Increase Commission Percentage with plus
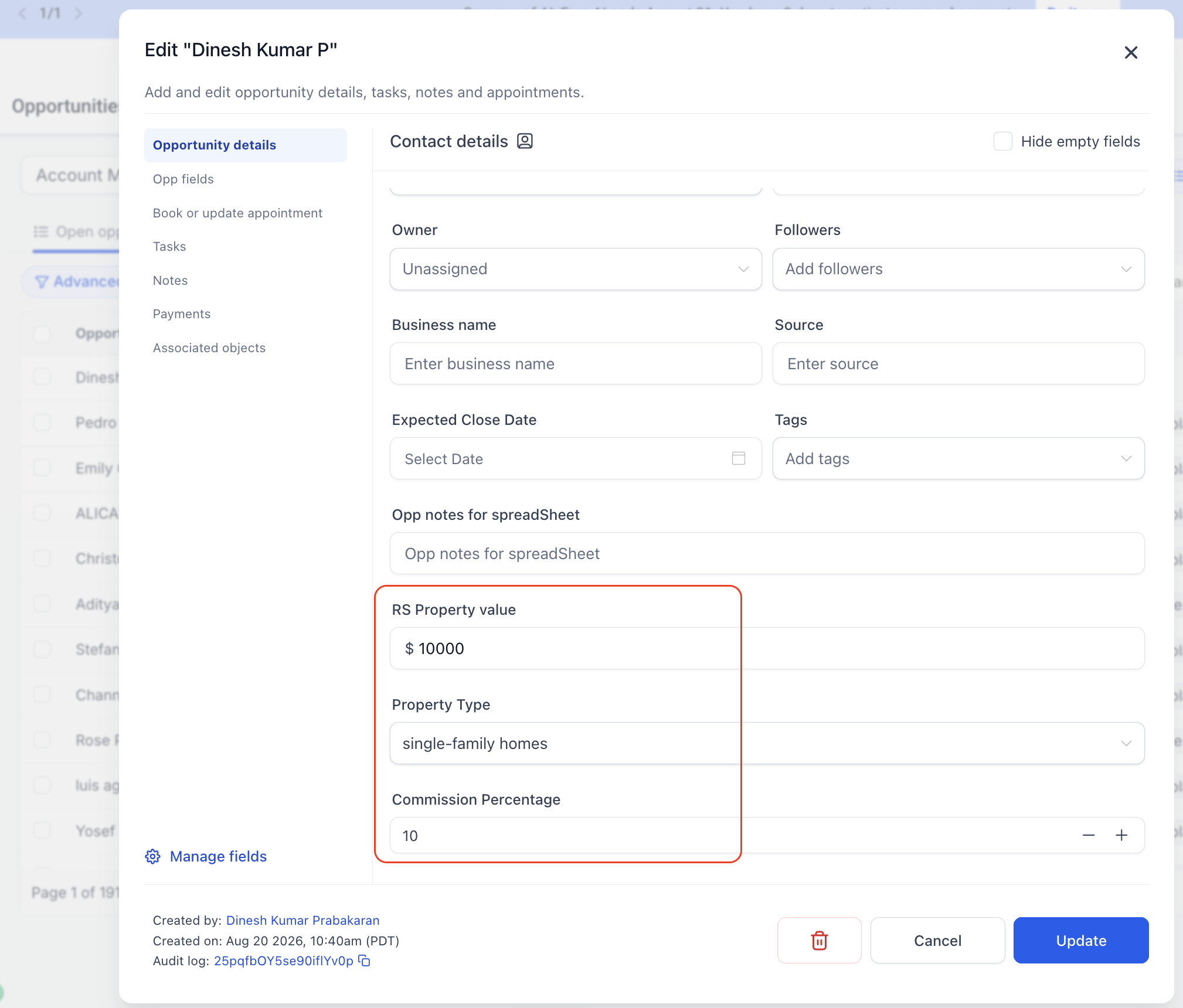The width and height of the screenshot is (1183, 1008). click(x=1121, y=835)
